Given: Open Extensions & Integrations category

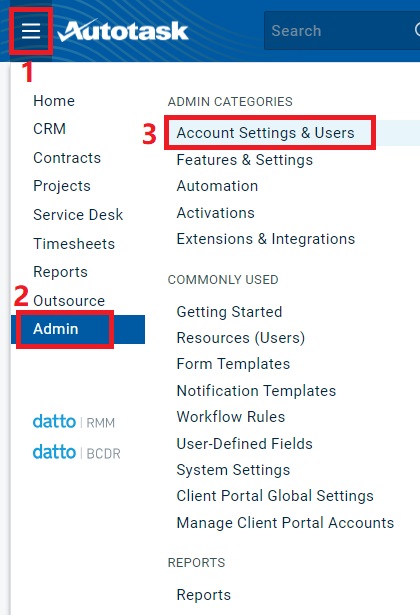Looking at the screenshot, I should point(266,239).
